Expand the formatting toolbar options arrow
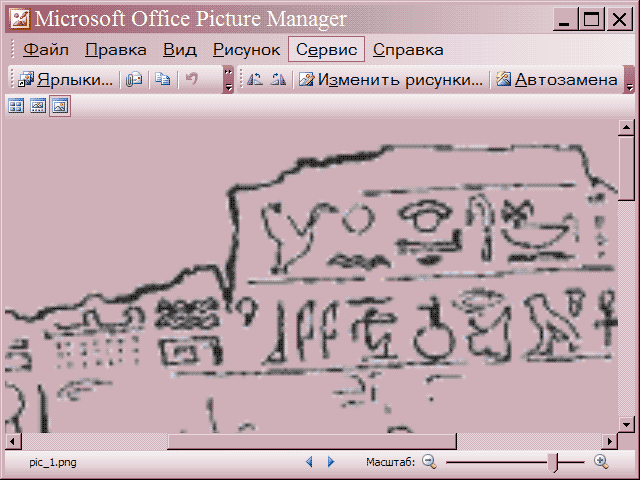 (629, 79)
